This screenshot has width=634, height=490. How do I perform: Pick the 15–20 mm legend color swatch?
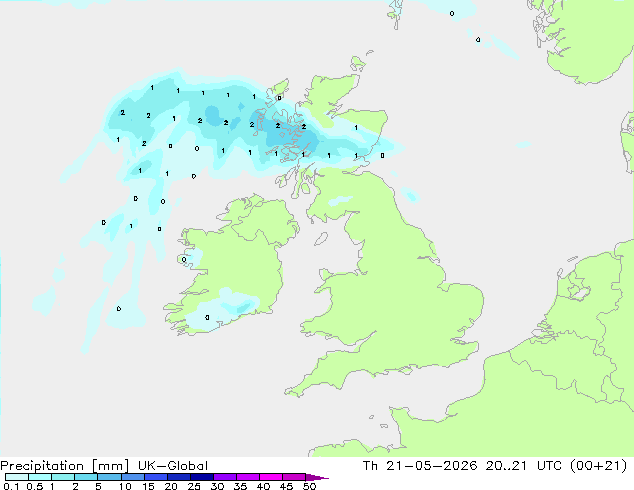click(156, 477)
